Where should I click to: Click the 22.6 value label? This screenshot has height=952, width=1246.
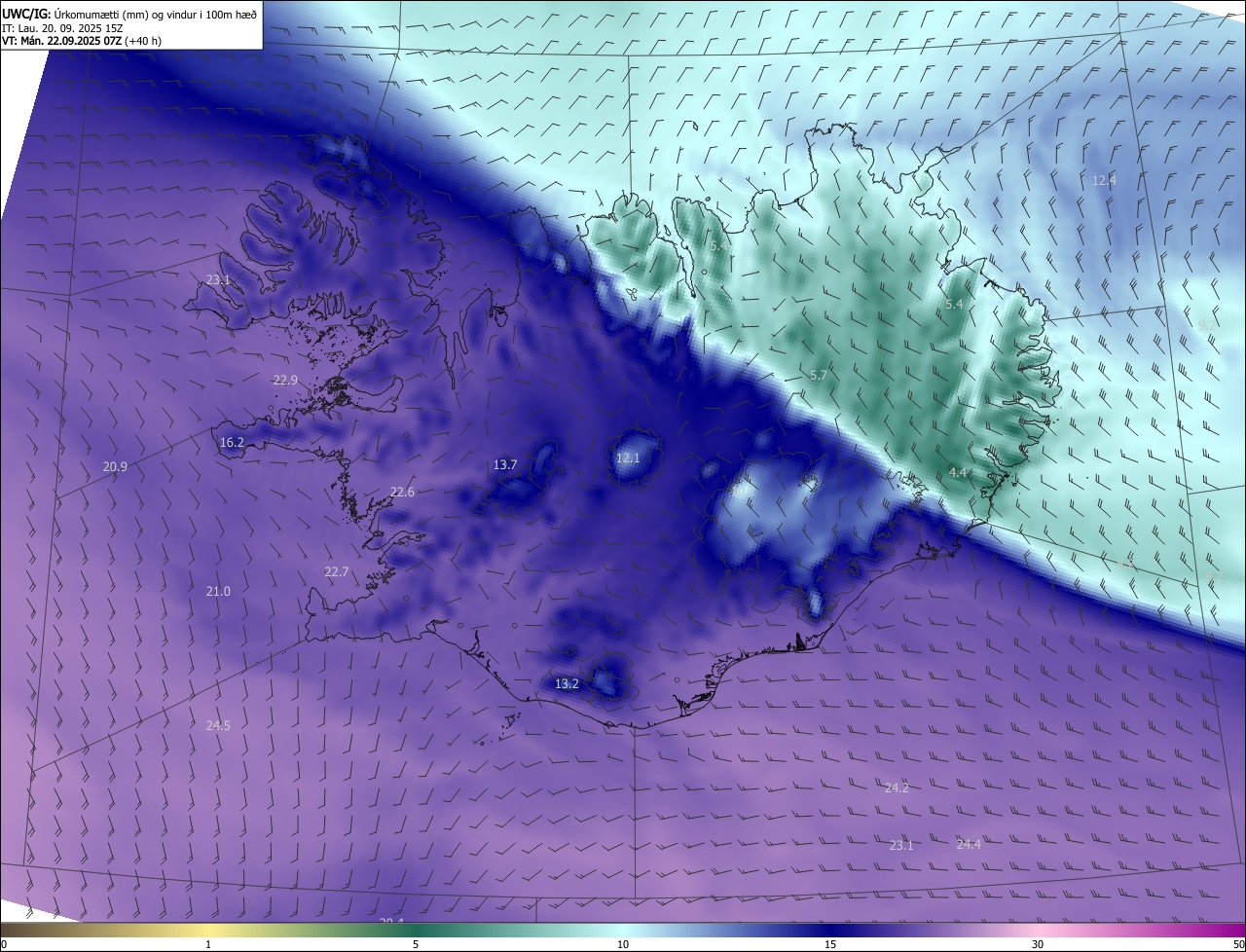pos(402,492)
